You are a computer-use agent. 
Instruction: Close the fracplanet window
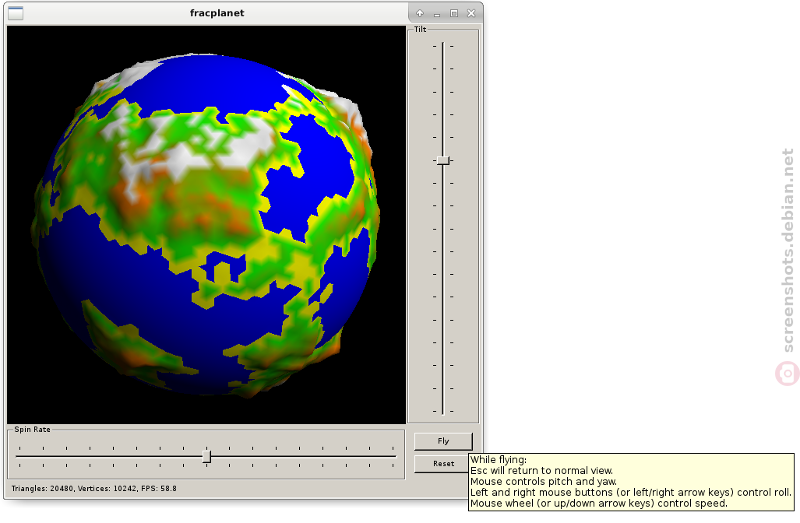pyautogui.click(x=471, y=13)
